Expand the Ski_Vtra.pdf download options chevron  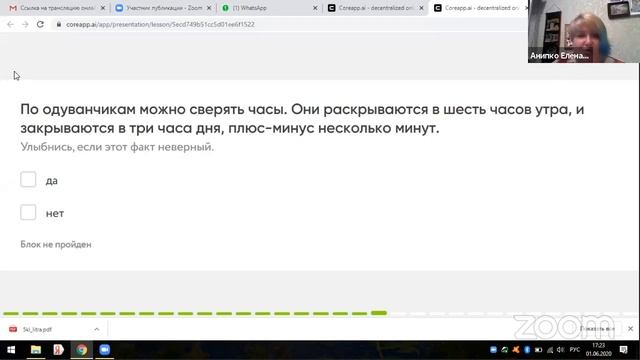click(x=97, y=329)
